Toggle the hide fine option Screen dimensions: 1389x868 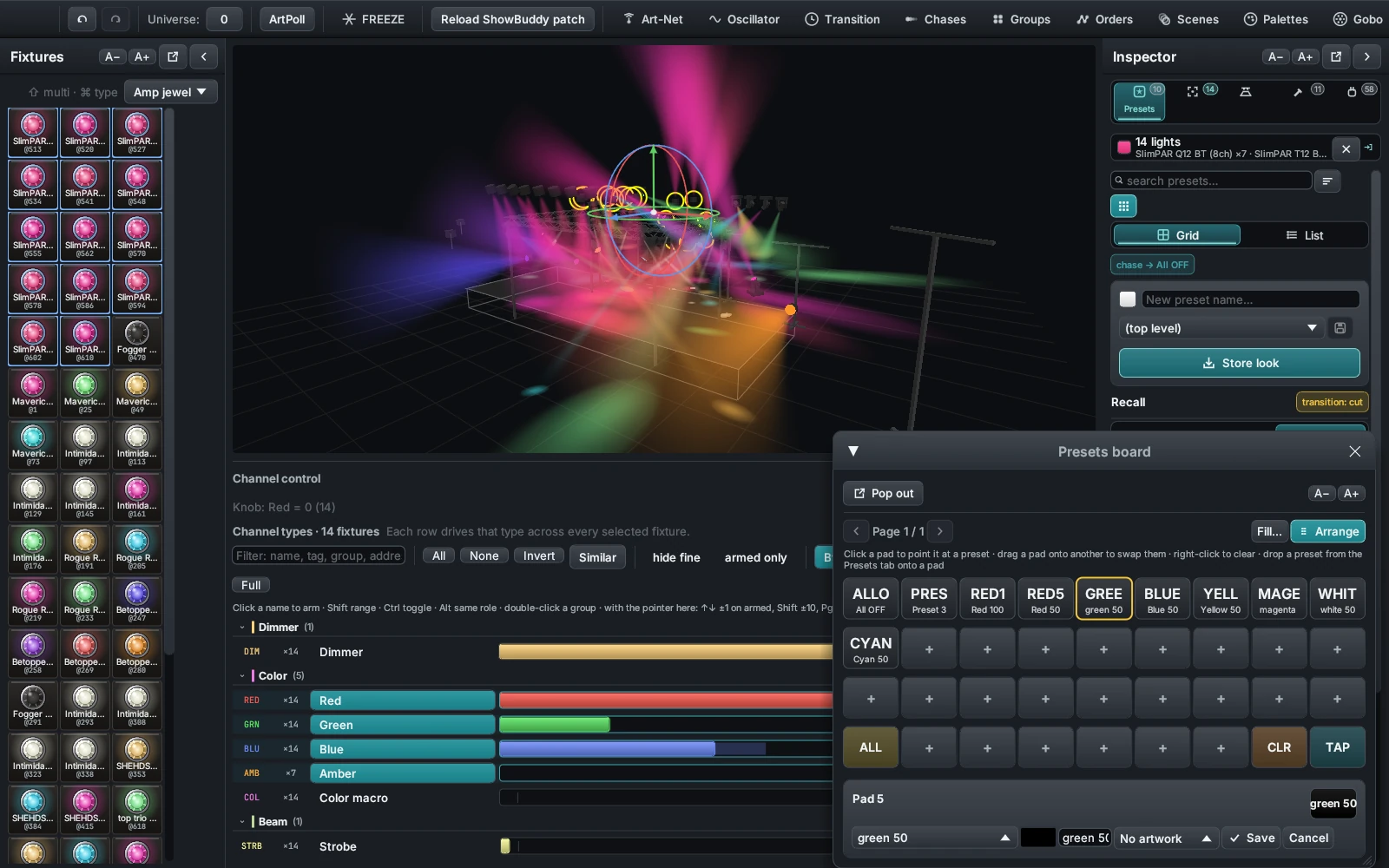(x=676, y=557)
